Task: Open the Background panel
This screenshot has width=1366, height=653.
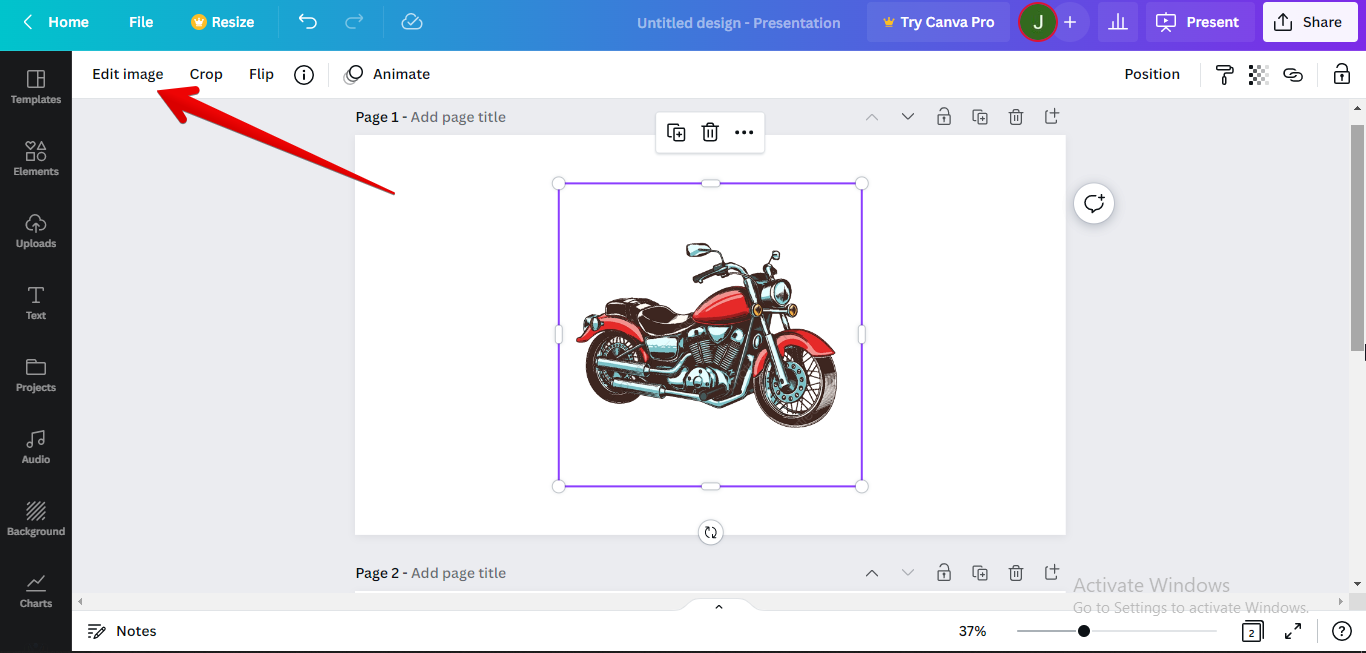Action: click(x=35, y=517)
